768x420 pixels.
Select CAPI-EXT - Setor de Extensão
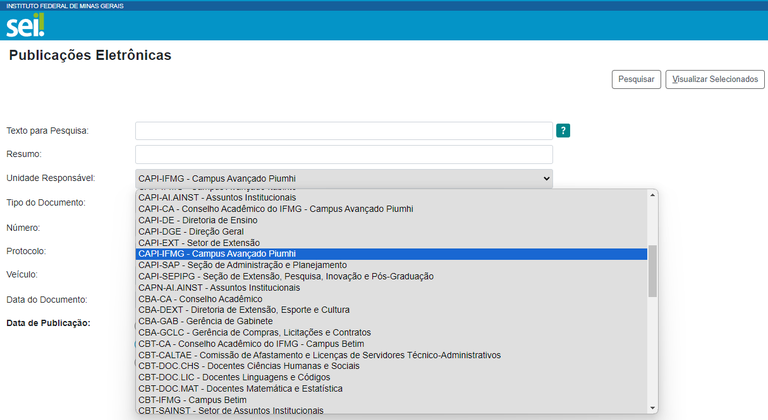point(199,243)
